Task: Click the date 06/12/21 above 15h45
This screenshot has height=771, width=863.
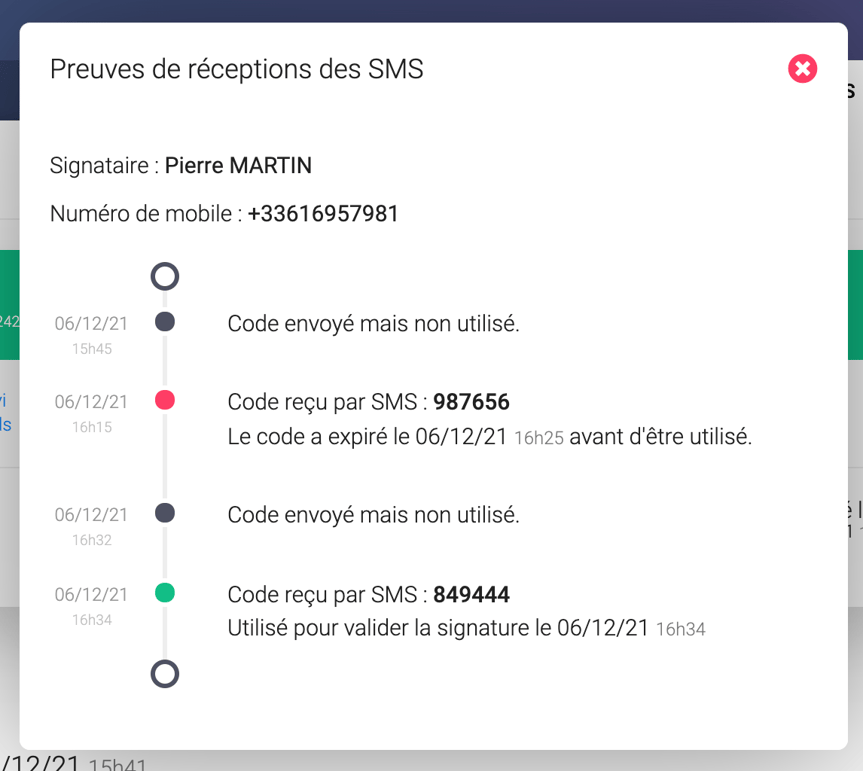Action: pos(91,321)
